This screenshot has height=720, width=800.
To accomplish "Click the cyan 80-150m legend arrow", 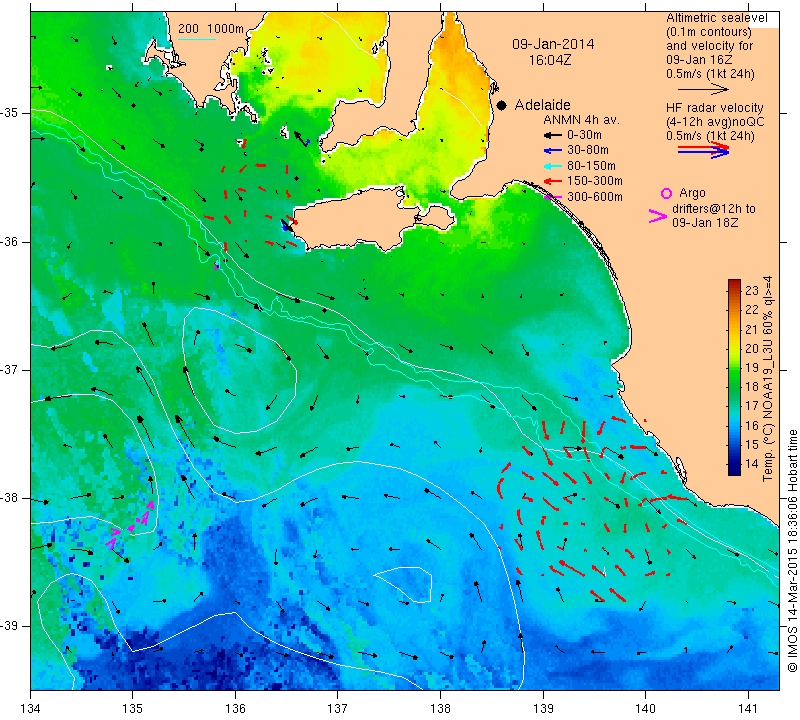I will 553,166.
